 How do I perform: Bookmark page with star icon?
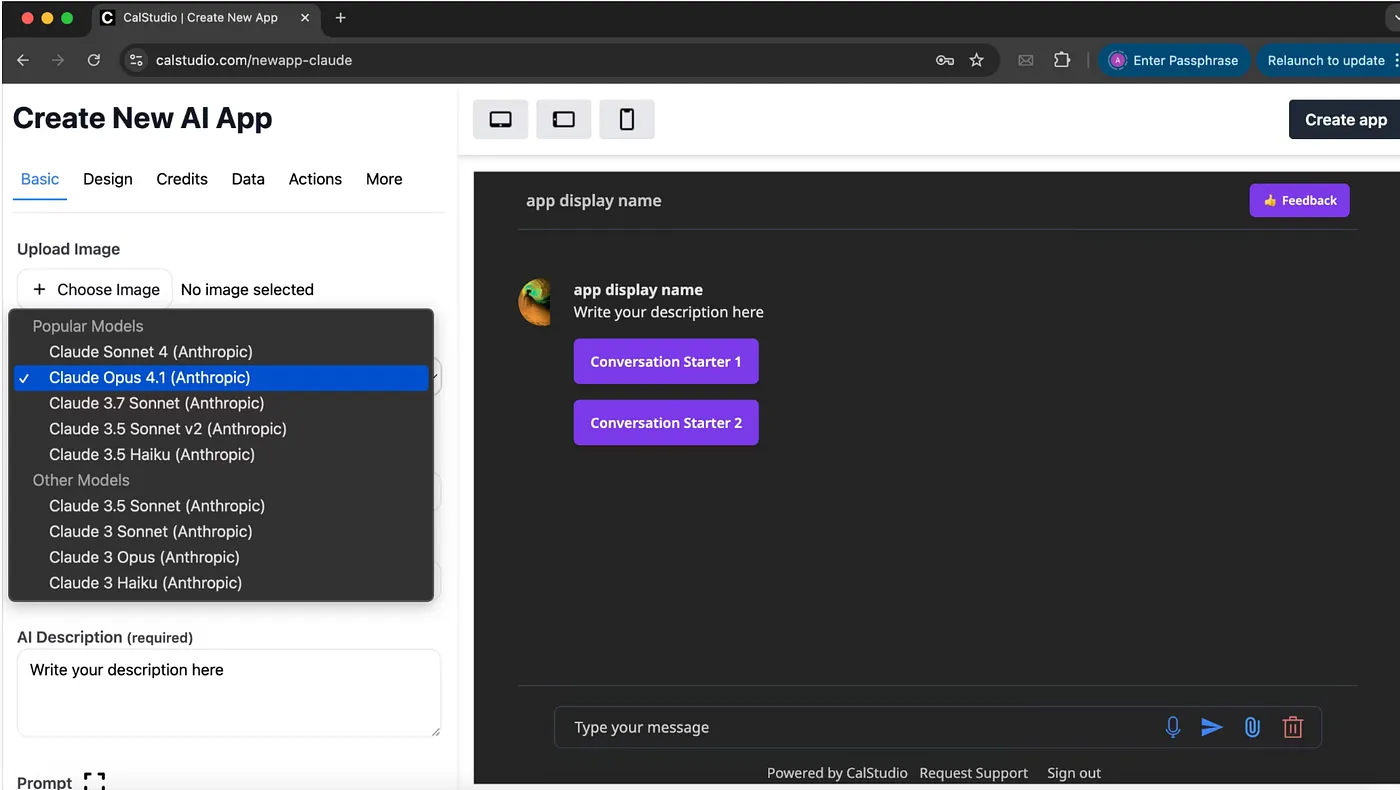pos(977,60)
